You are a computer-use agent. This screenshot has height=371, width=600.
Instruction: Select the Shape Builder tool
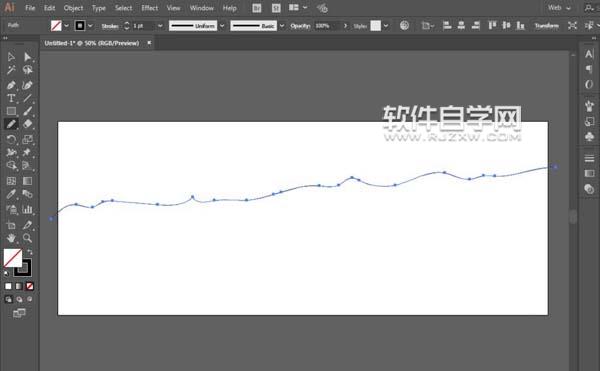click(11, 165)
